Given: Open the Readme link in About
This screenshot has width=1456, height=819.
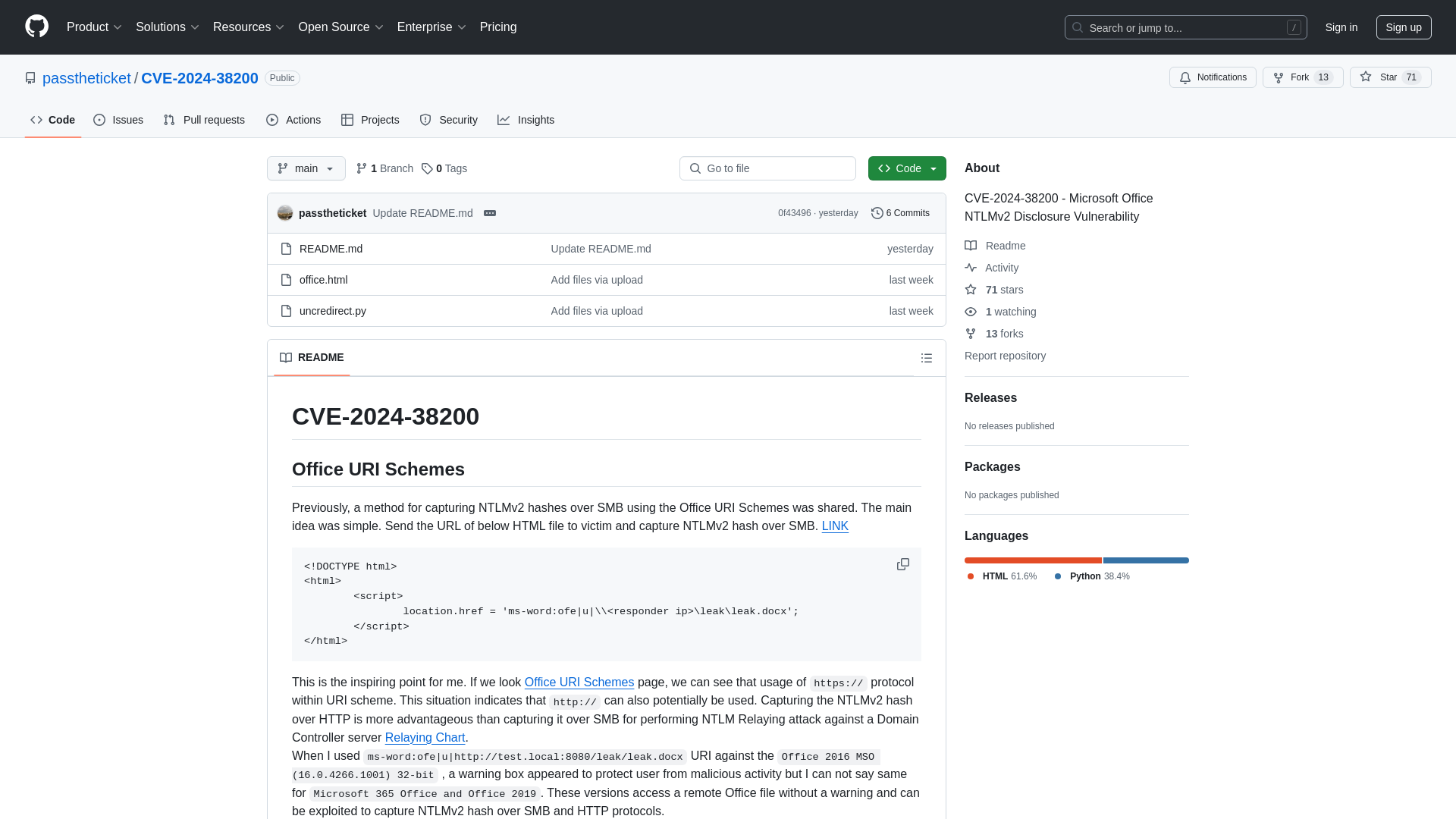Looking at the screenshot, I should (x=995, y=246).
